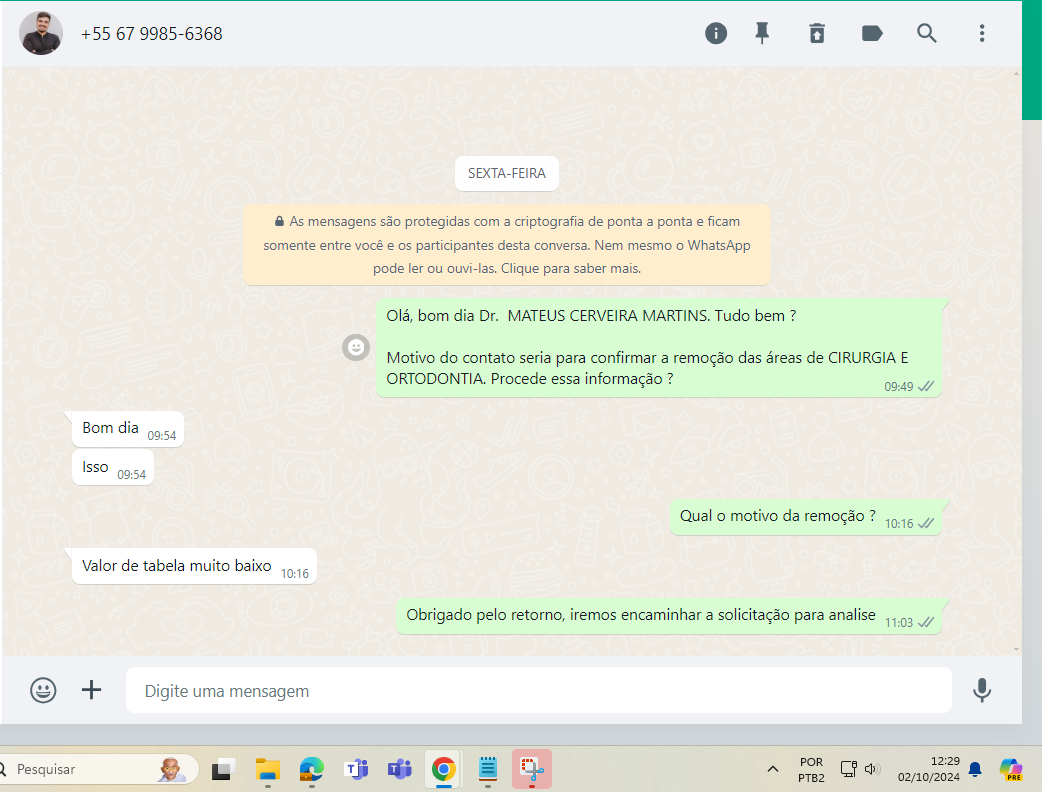Open the emoji picker

43,690
